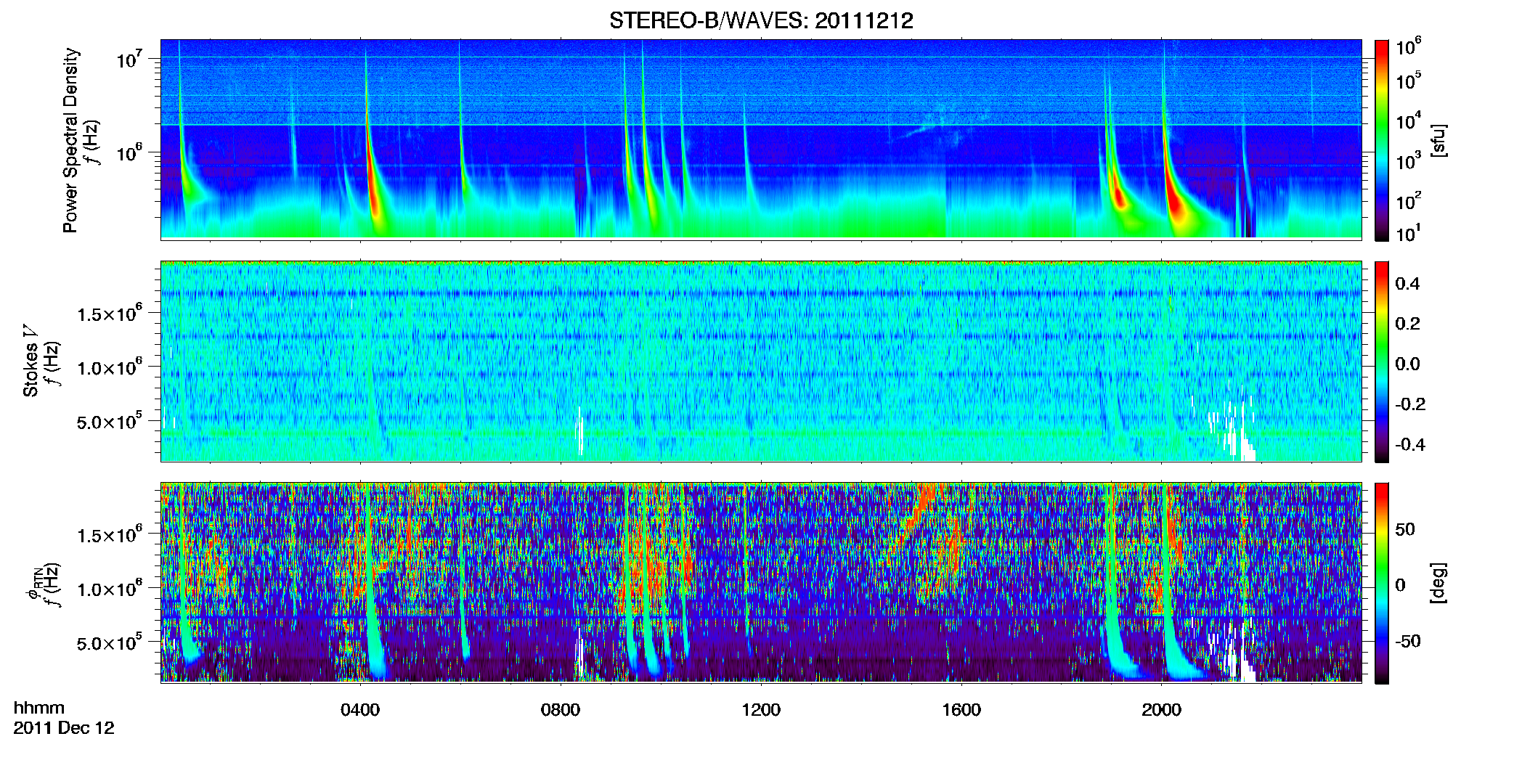Click the 1.5×10^6 tick of the φ RTN panel
Screen dimensions: 1522x784
click(110, 535)
